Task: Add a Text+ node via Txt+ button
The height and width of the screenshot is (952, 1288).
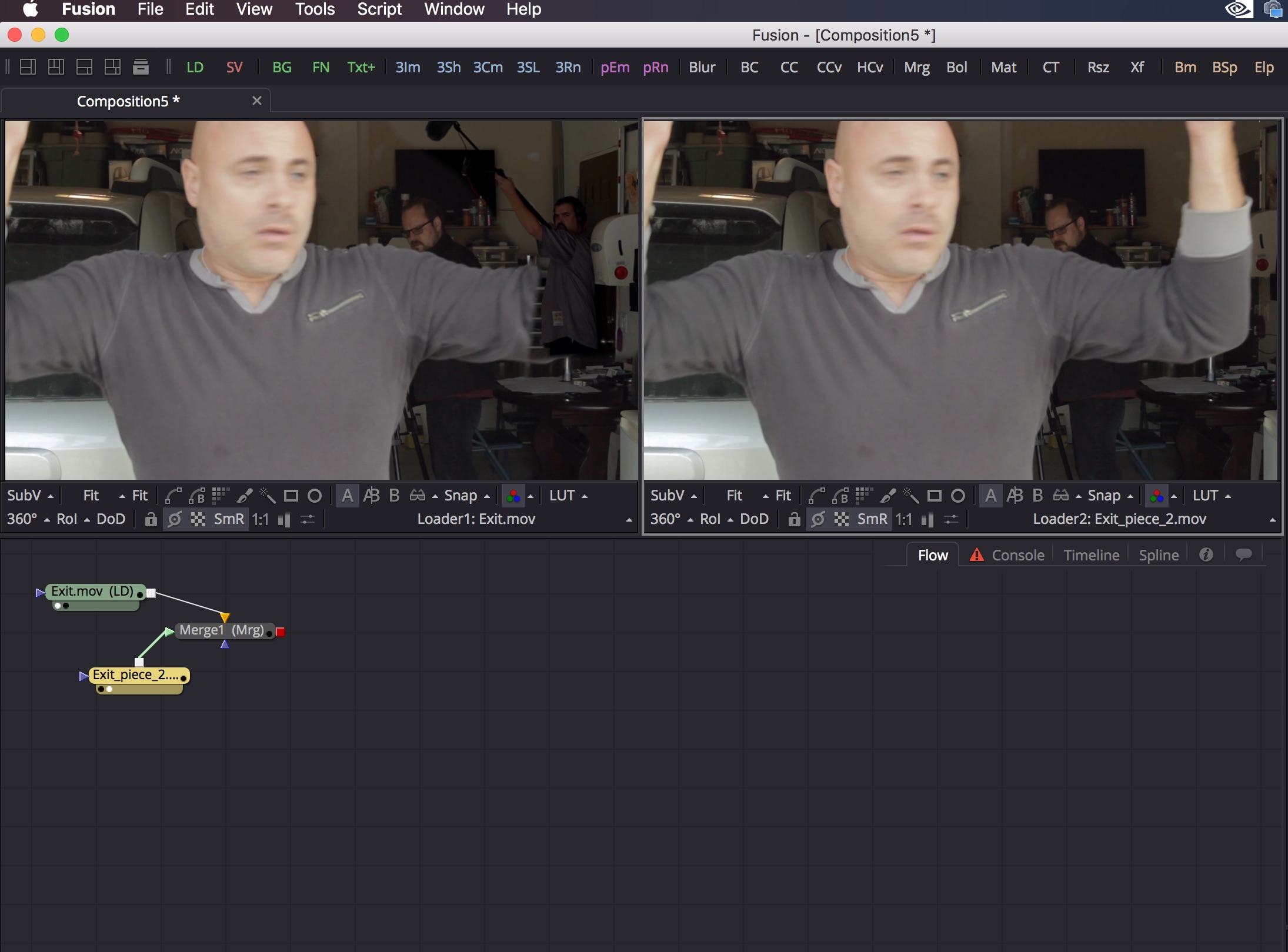Action: 361,67
